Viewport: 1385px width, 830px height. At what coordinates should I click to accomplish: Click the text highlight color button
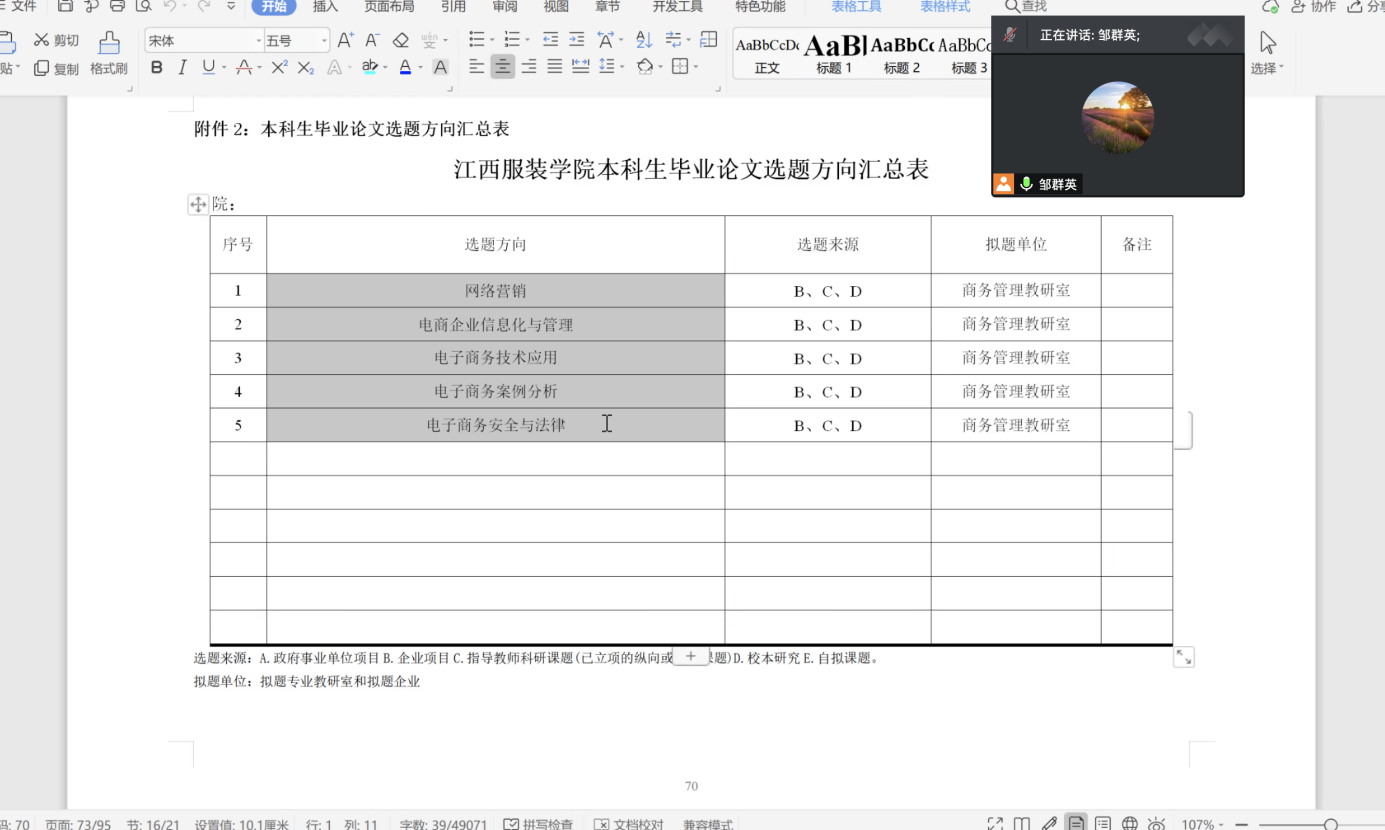point(370,67)
